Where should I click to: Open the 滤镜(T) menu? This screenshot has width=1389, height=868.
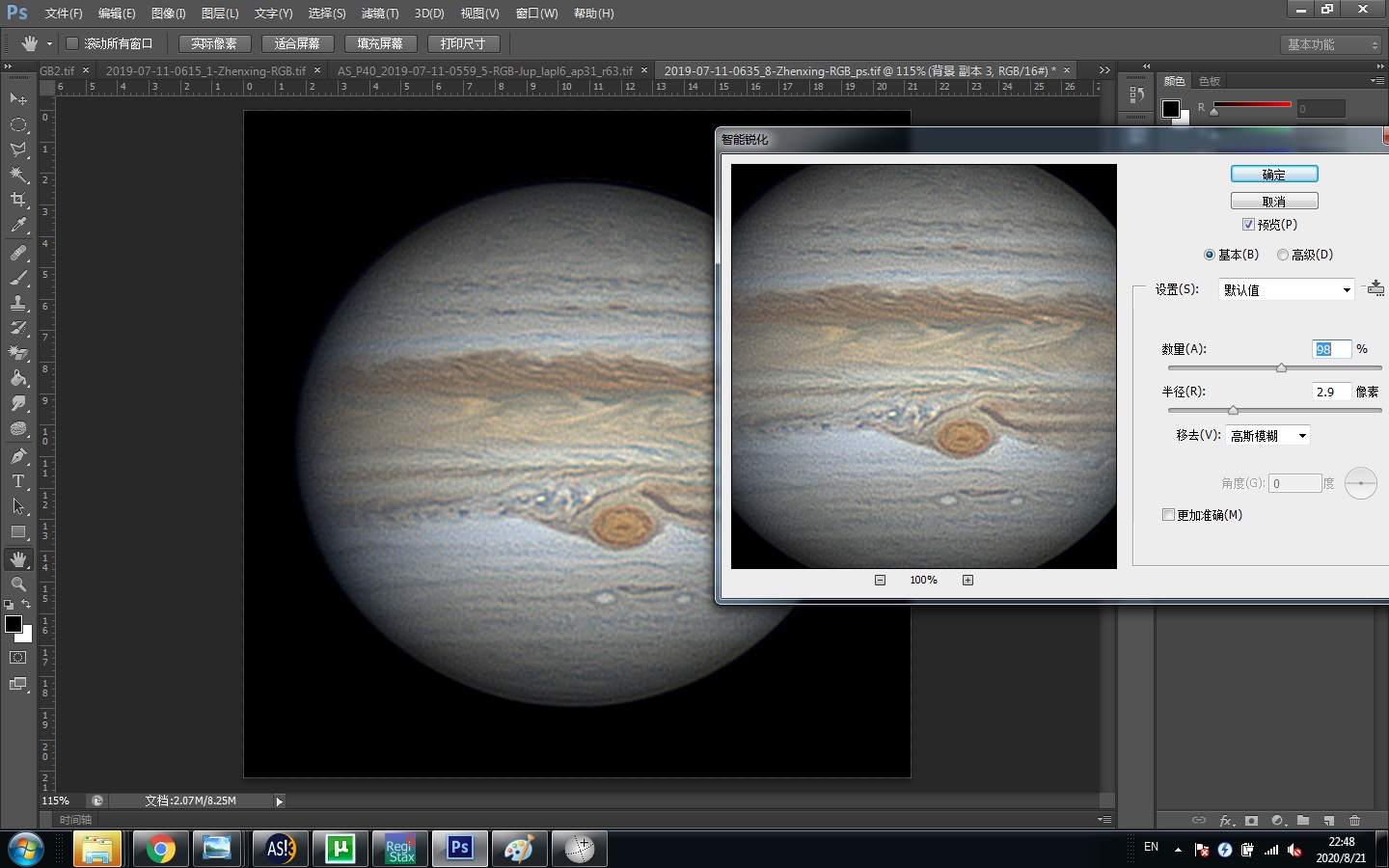click(x=379, y=14)
